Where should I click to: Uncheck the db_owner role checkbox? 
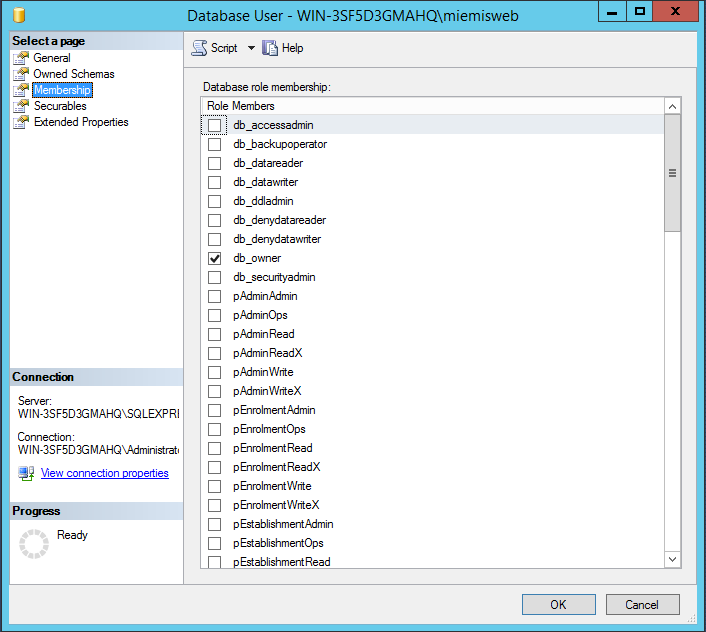pyautogui.click(x=214, y=258)
